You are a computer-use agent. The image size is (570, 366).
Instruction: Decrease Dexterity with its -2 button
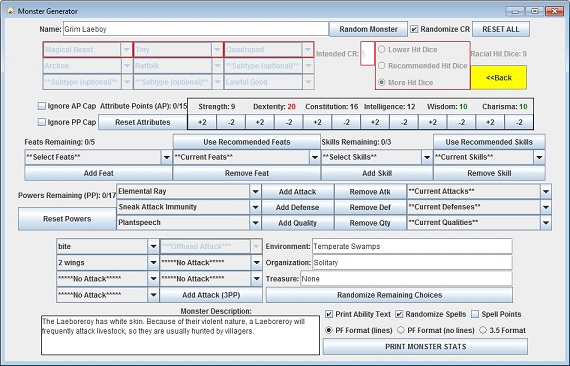tap(289, 122)
